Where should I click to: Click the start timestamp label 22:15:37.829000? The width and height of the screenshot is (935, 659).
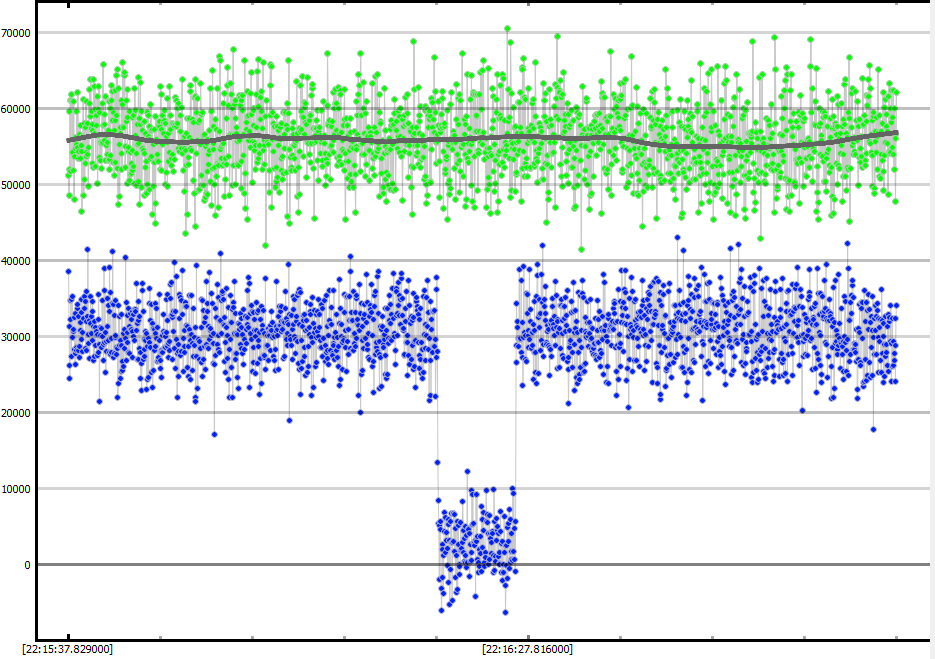coord(67,649)
